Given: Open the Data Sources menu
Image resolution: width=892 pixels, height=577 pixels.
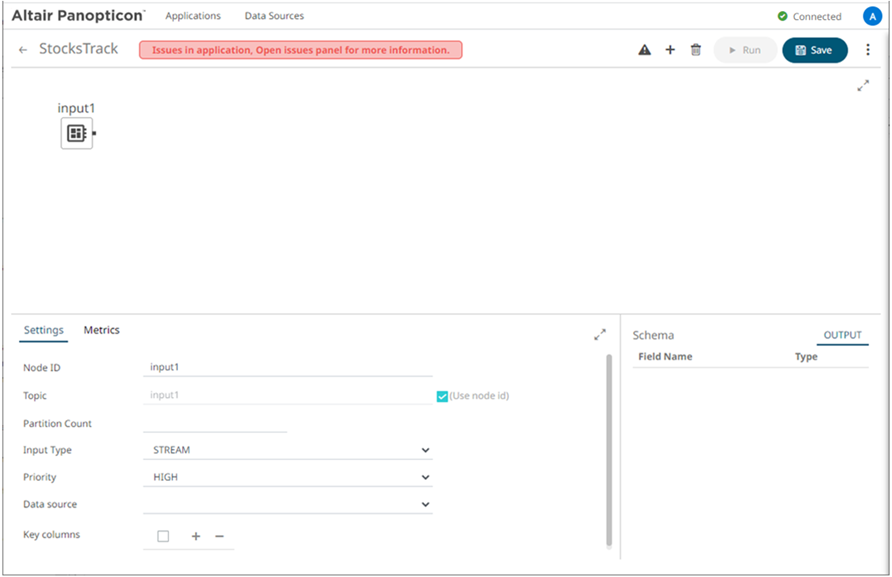Looking at the screenshot, I should coord(274,16).
